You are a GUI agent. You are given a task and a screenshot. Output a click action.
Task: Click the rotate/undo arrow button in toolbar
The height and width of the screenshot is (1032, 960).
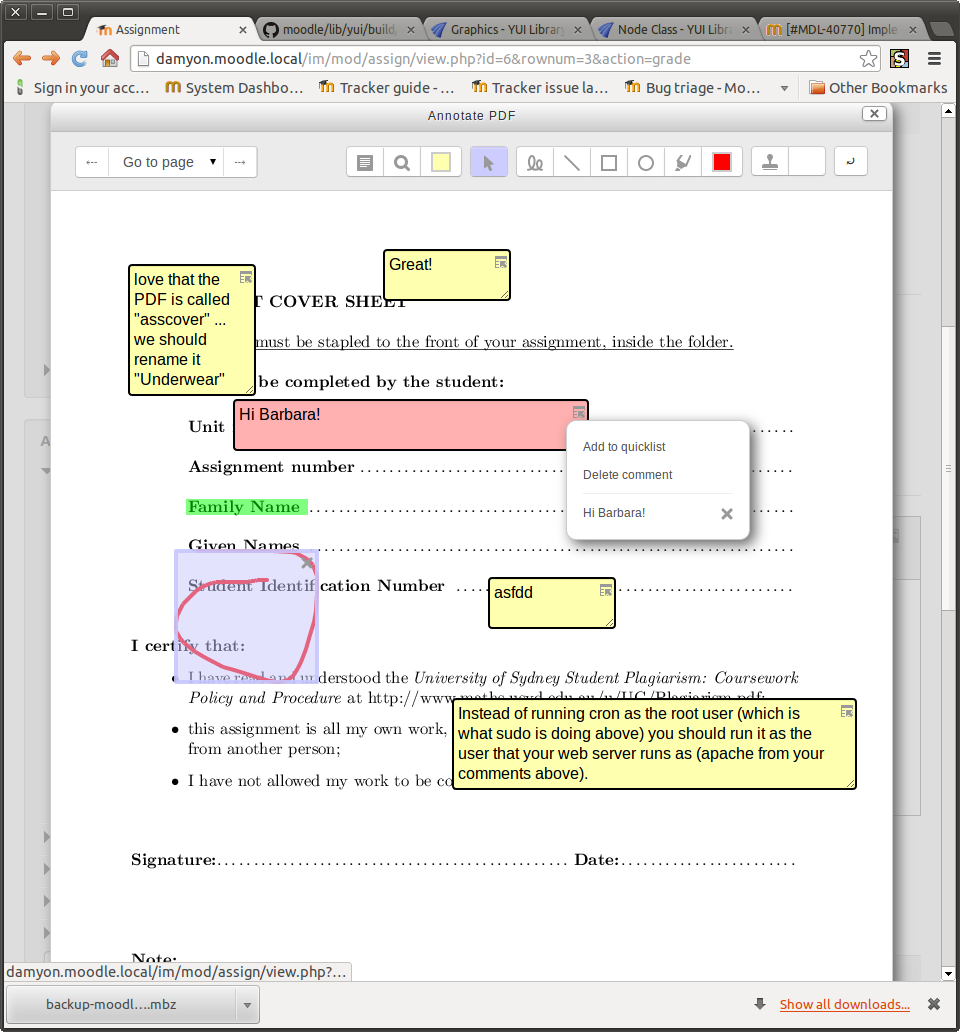point(851,162)
